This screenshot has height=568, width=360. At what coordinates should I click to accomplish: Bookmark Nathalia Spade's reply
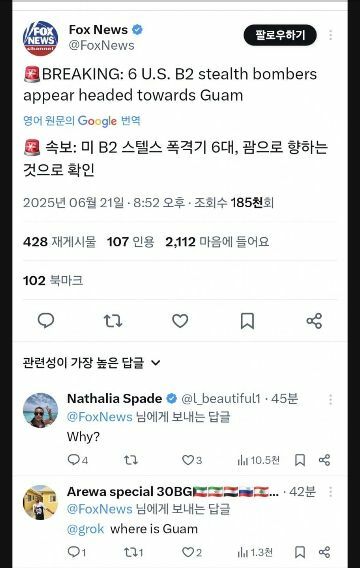[300, 460]
